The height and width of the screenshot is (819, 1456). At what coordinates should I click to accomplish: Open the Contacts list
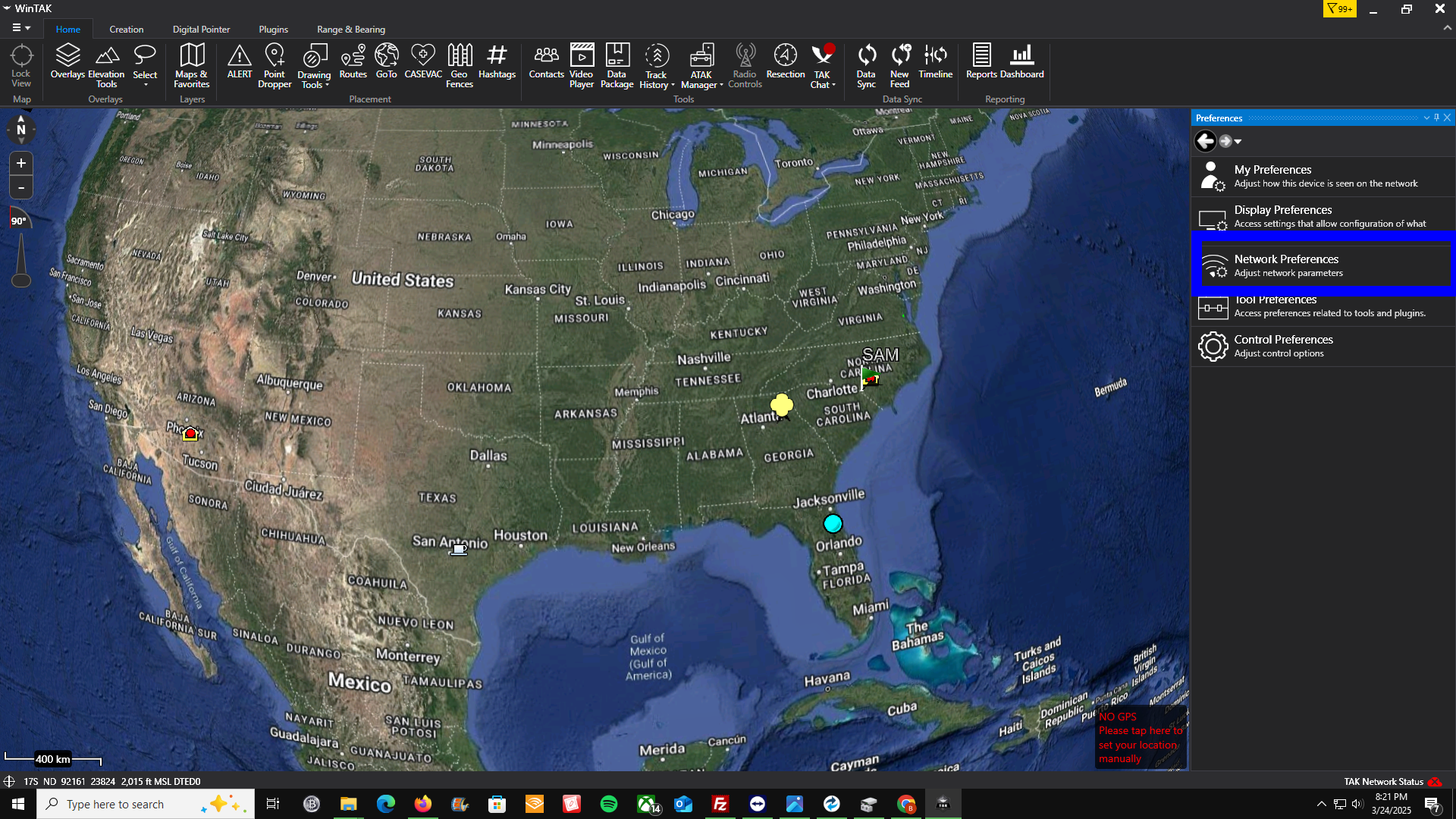pos(546,61)
